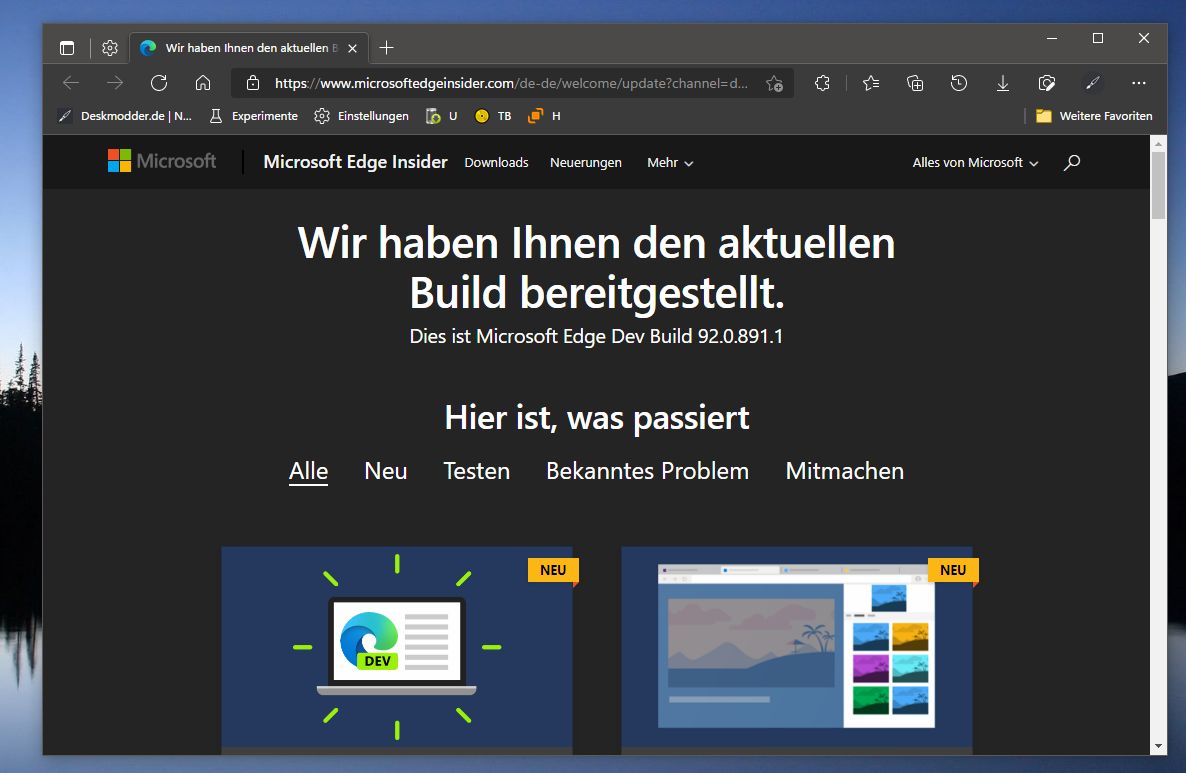Click the pen feedback icon in toolbar
1186x773 pixels.
1092,83
